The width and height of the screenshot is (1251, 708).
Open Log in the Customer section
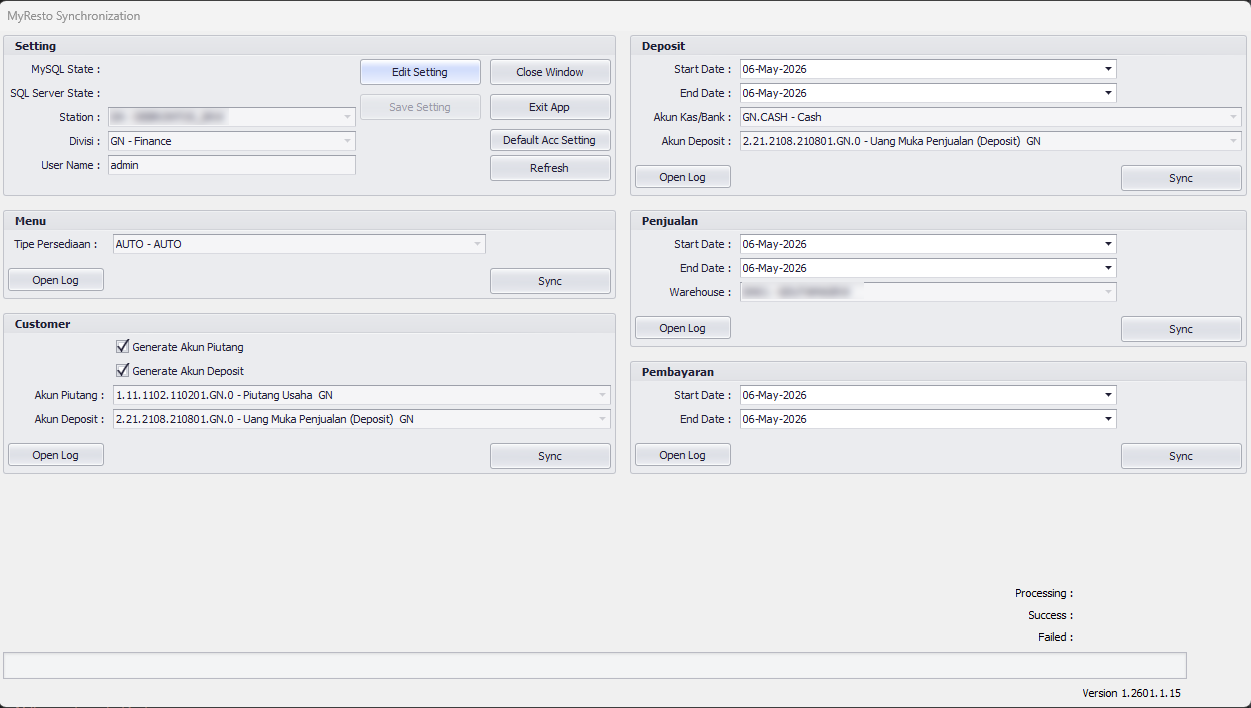click(56, 455)
